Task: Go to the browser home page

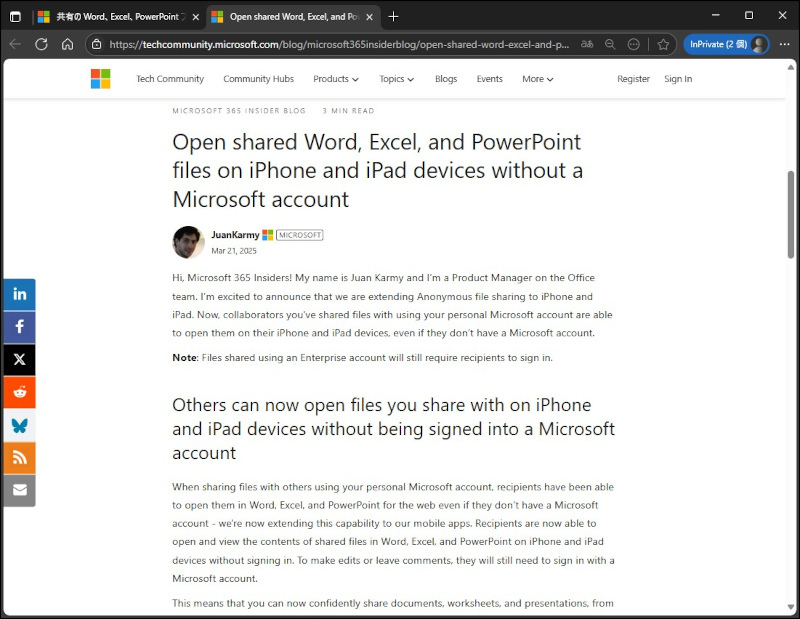Action: pos(67,44)
